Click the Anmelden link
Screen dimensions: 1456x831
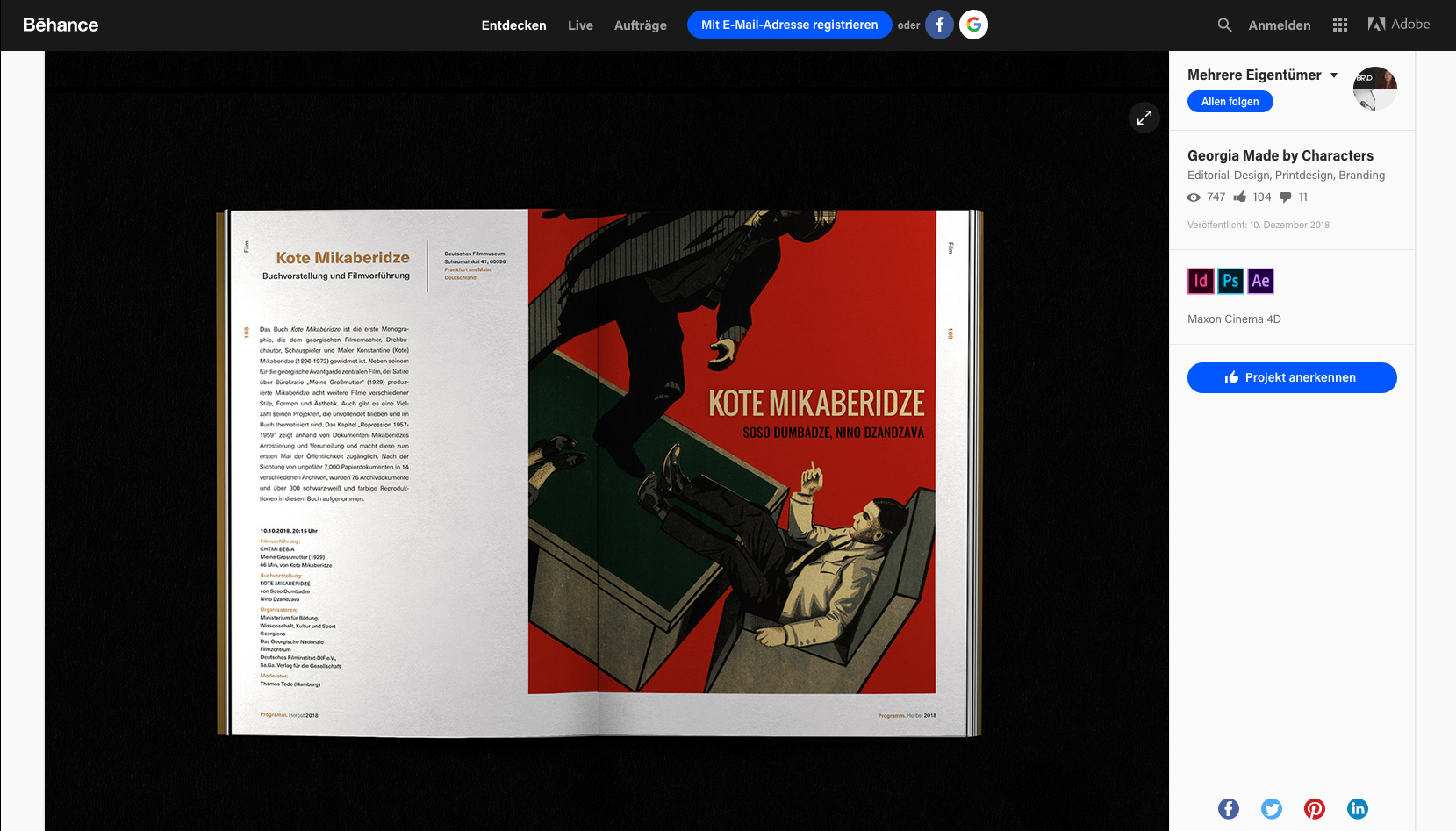[x=1280, y=25]
